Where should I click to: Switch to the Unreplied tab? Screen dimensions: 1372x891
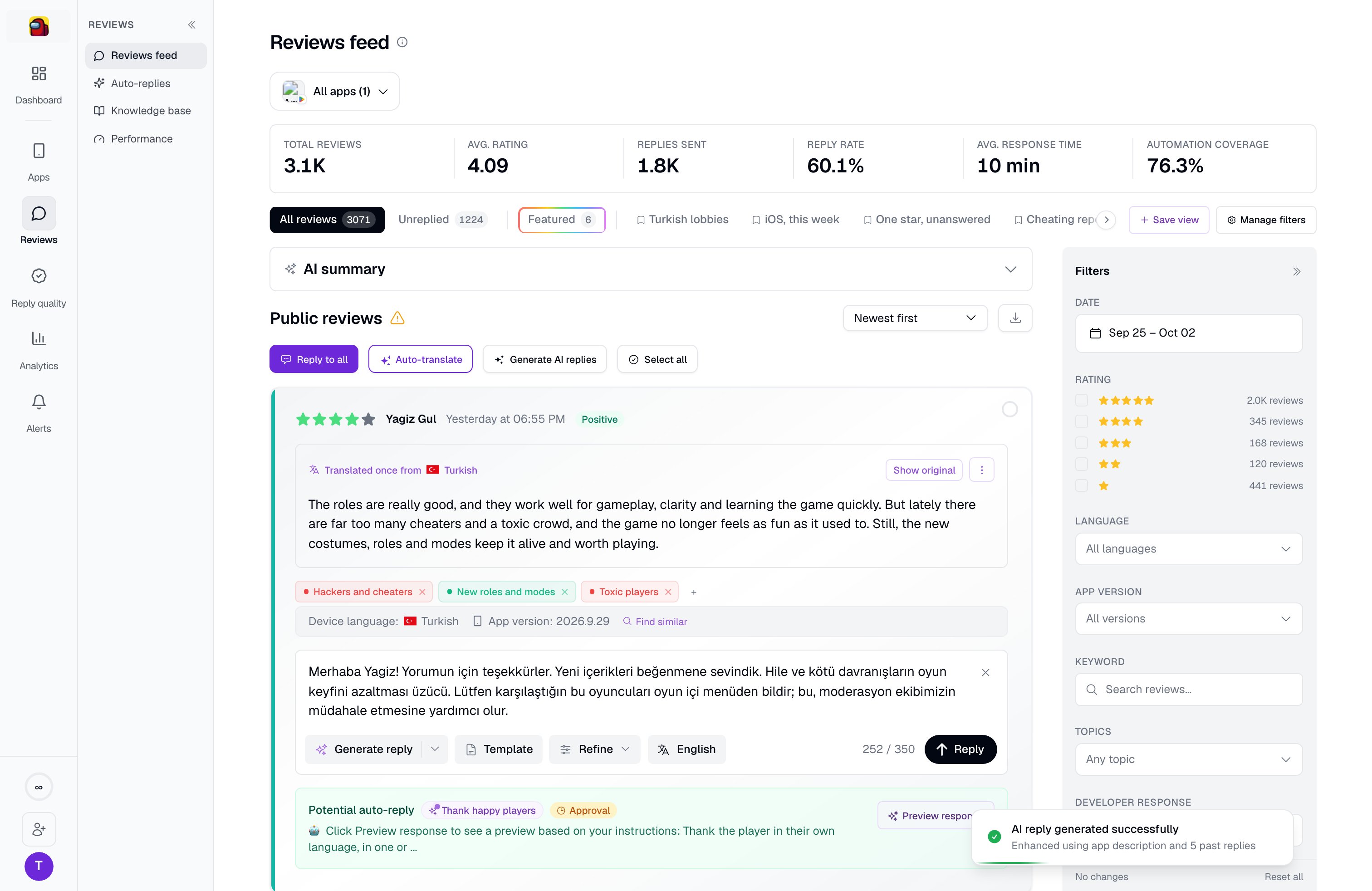point(442,220)
